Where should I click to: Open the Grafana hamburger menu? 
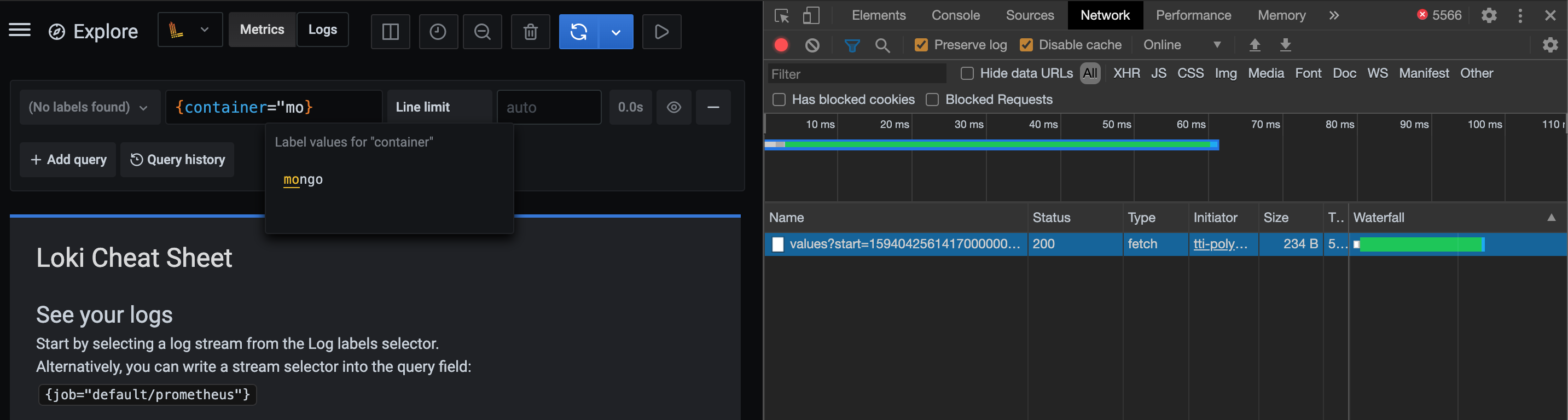[x=20, y=31]
